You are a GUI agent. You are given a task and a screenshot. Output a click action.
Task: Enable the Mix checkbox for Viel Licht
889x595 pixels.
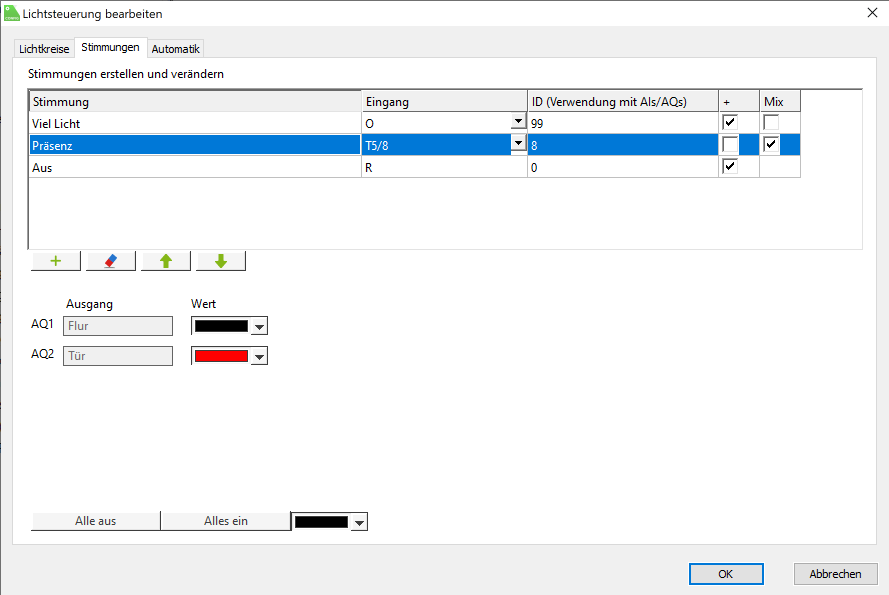pos(771,123)
